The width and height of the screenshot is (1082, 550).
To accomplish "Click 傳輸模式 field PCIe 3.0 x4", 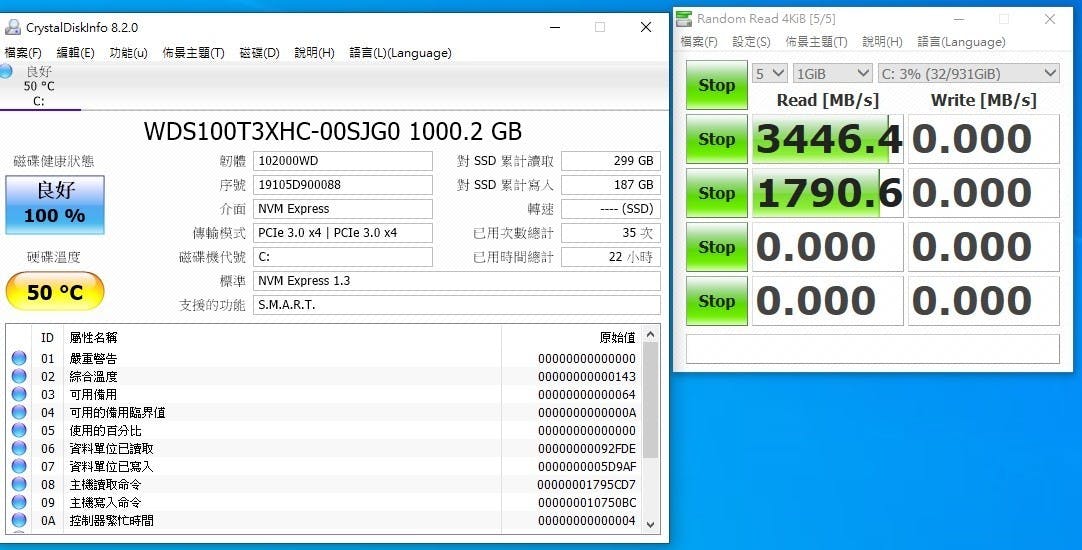I will click(x=342, y=233).
